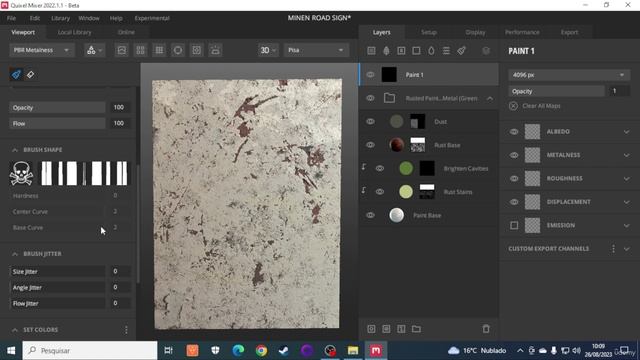Screen dimensions: 640x360
Task: Open the mesh type selector
Action: coord(94,50)
